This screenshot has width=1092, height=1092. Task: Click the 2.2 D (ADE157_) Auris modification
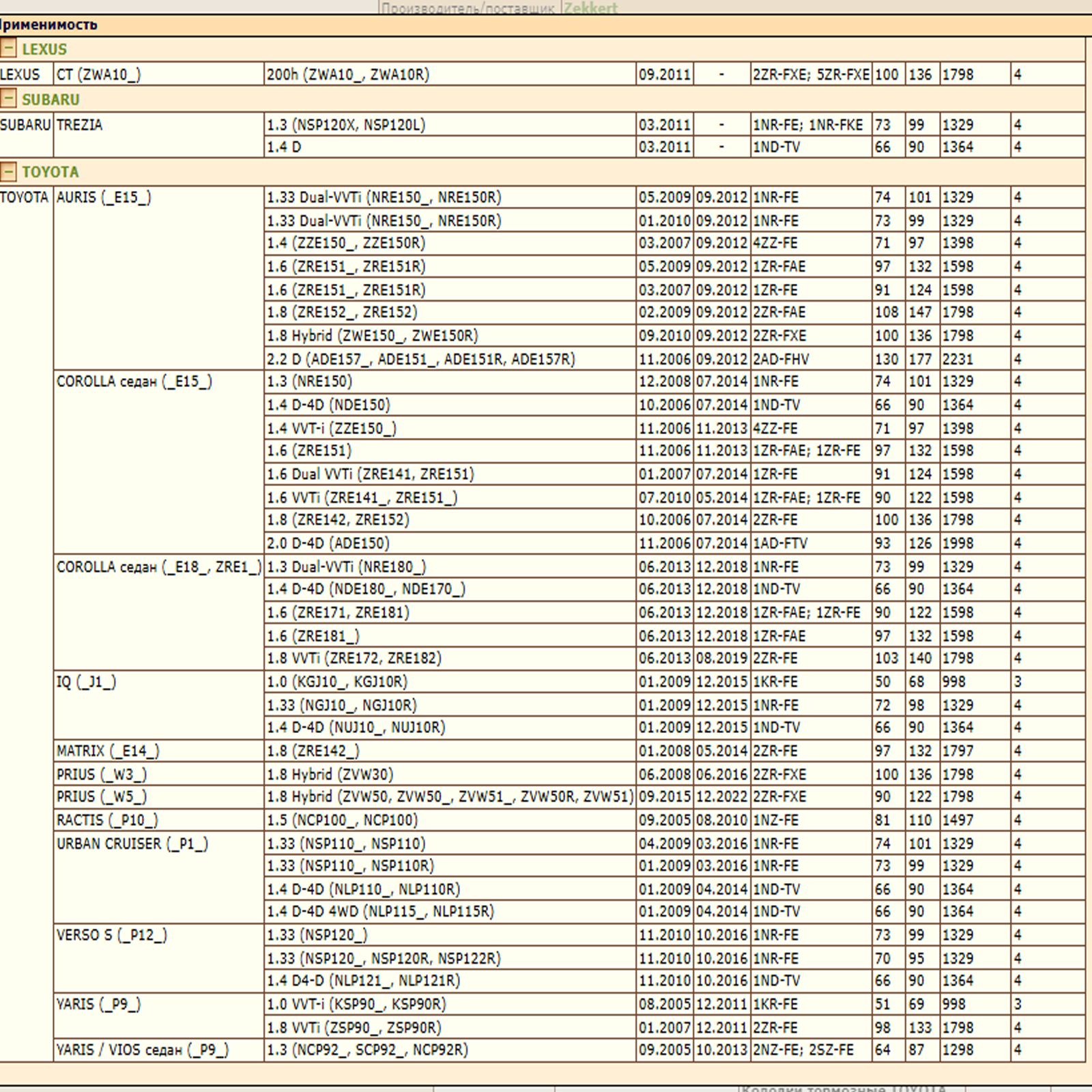coord(420,359)
